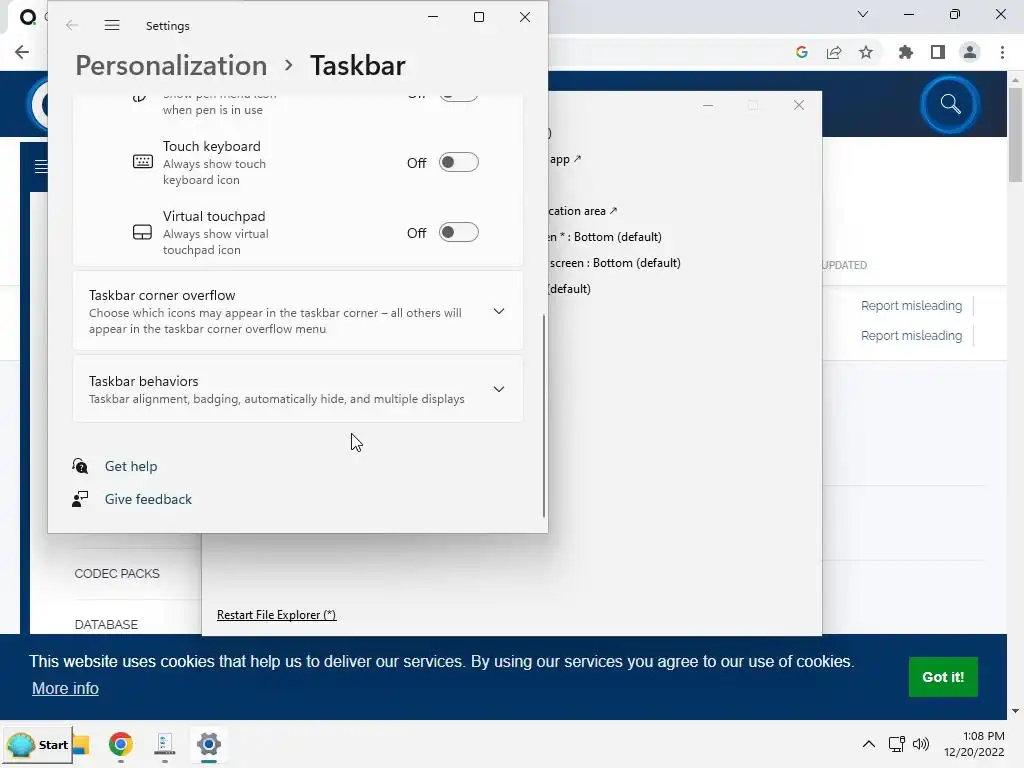Expand Taskbar corner overflow section
1024x768 pixels.
click(298, 312)
